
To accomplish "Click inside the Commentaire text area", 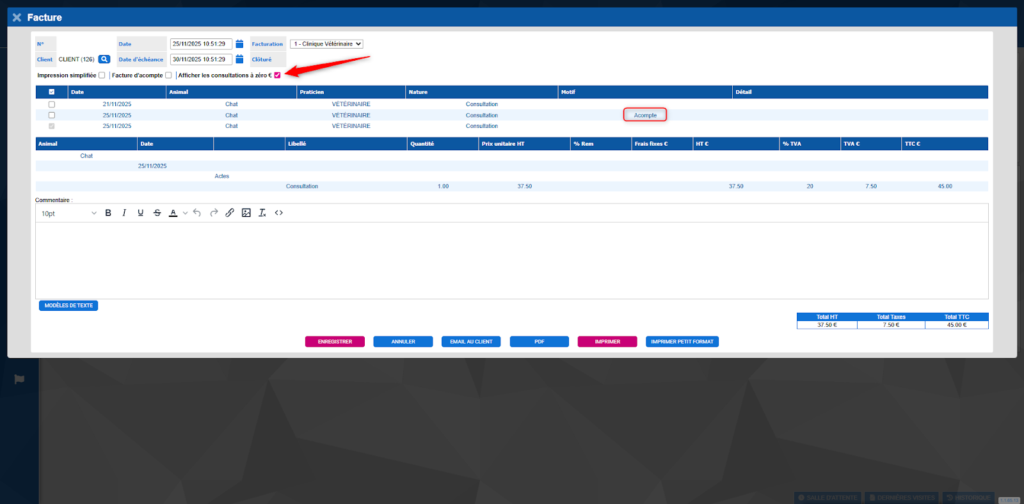I will tap(511, 260).
